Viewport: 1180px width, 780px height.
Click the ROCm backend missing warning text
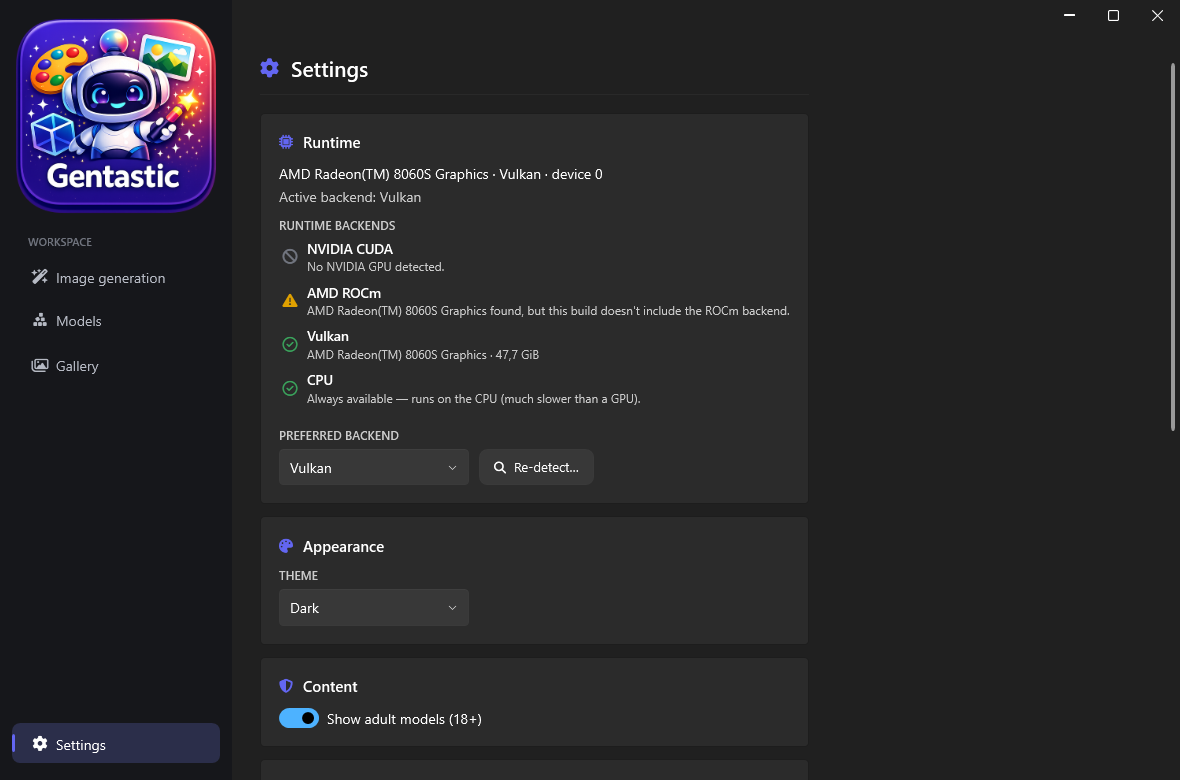pos(549,311)
